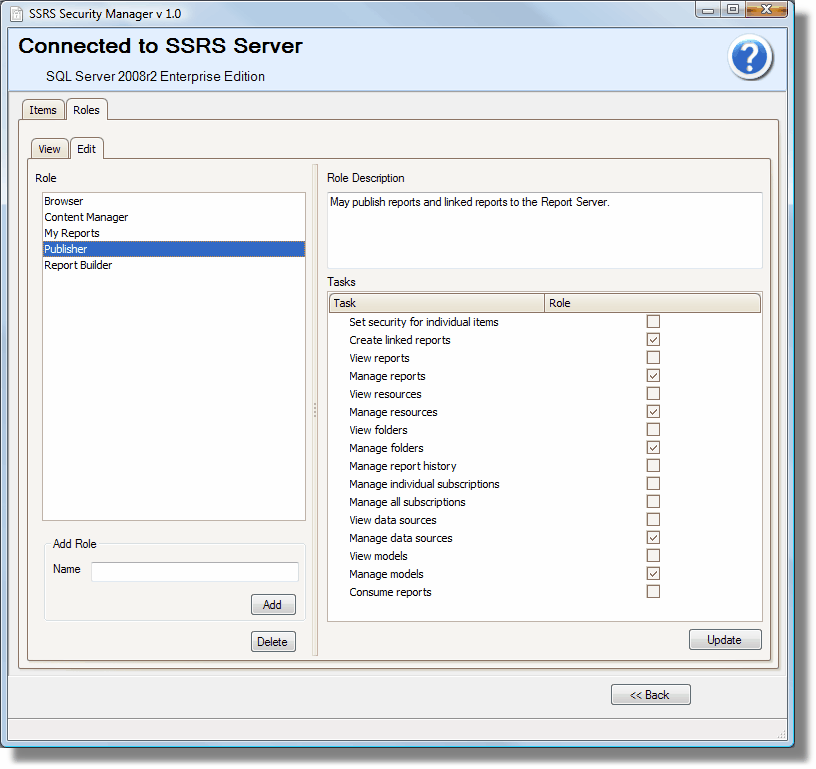Screen dimensions: 816x769
Task: Open the View sub-tab
Action: (49, 149)
